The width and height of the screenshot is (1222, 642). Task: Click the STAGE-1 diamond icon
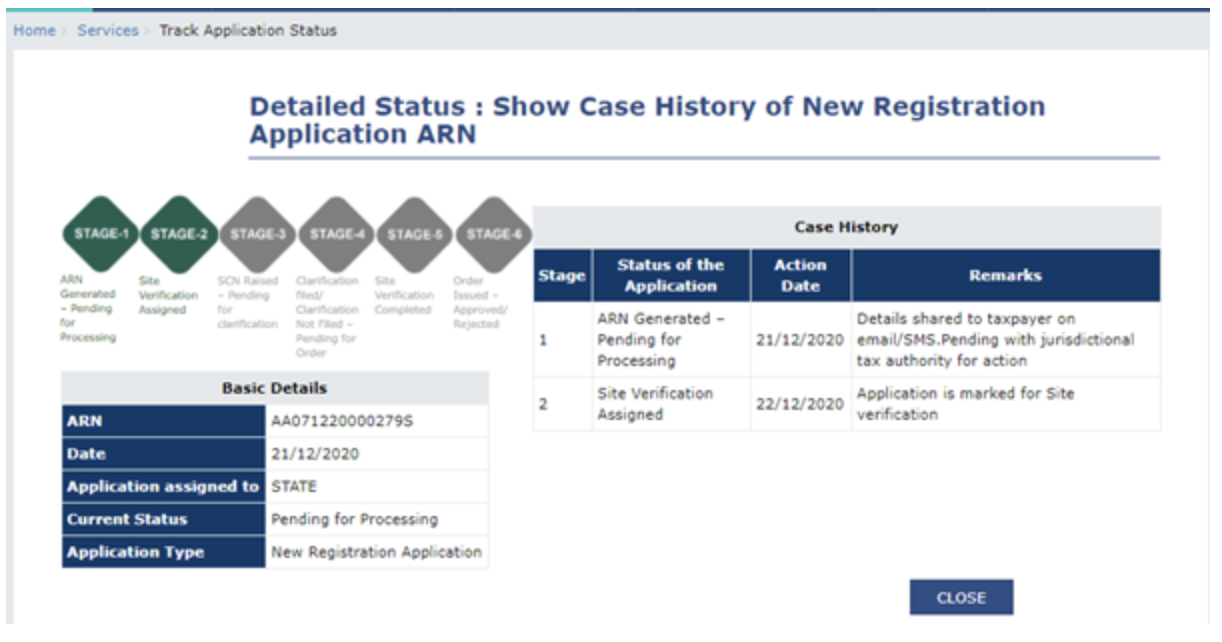100,234
